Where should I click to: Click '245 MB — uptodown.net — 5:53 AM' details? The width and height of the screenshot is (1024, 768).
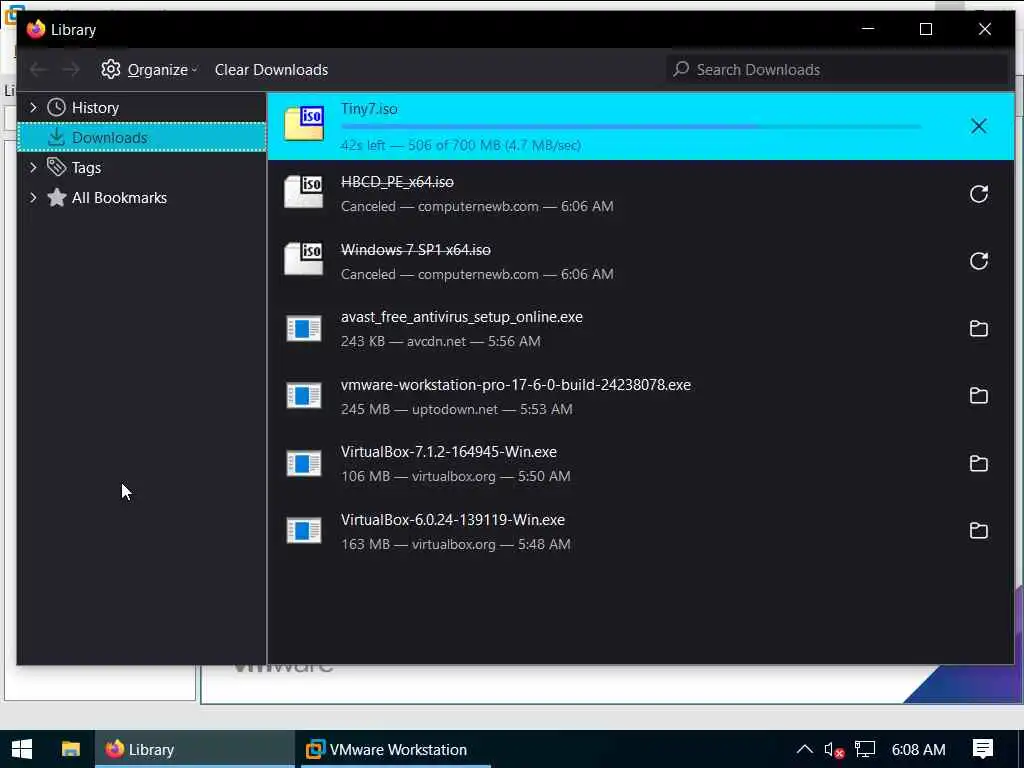[x=456, y=409]
